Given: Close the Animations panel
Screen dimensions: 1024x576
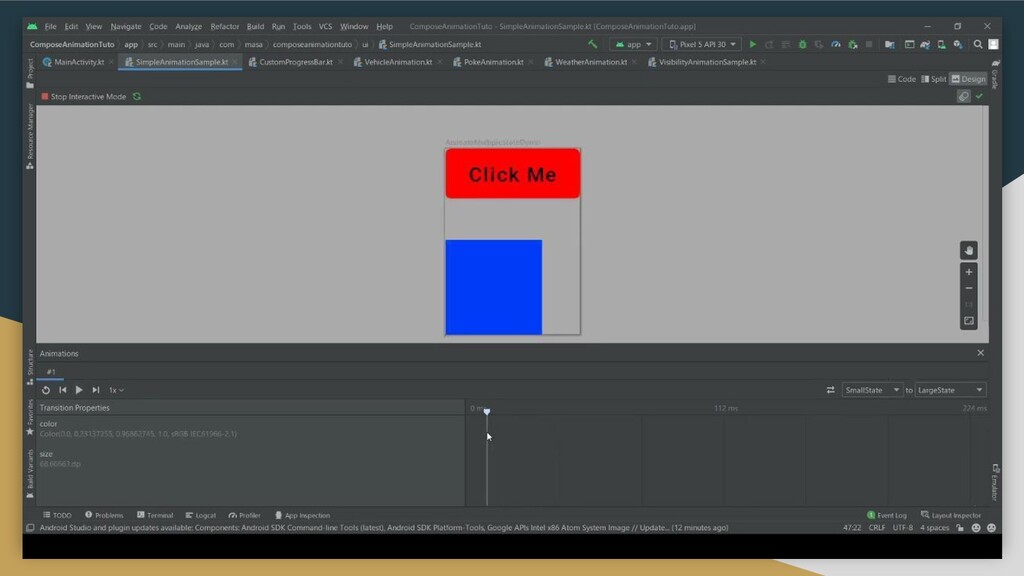Looking at the screenshot, I should [x=980, y=353].
